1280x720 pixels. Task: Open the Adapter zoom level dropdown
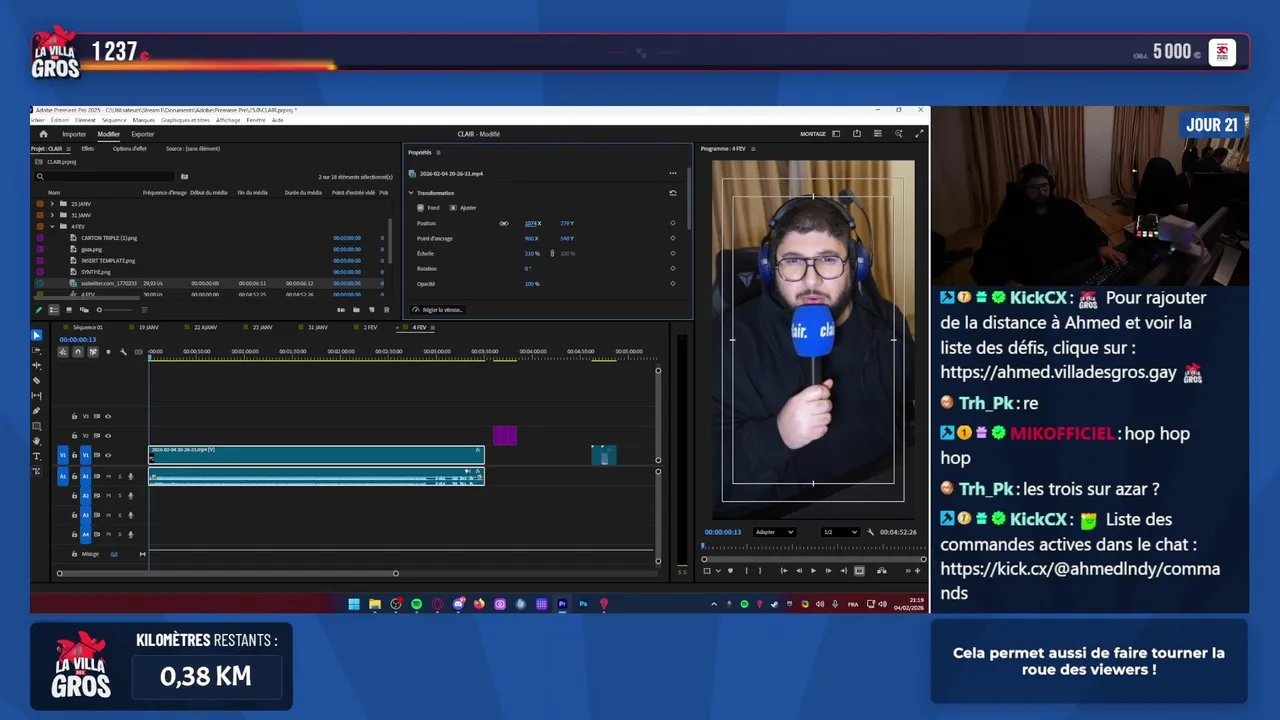pos(775,532)
